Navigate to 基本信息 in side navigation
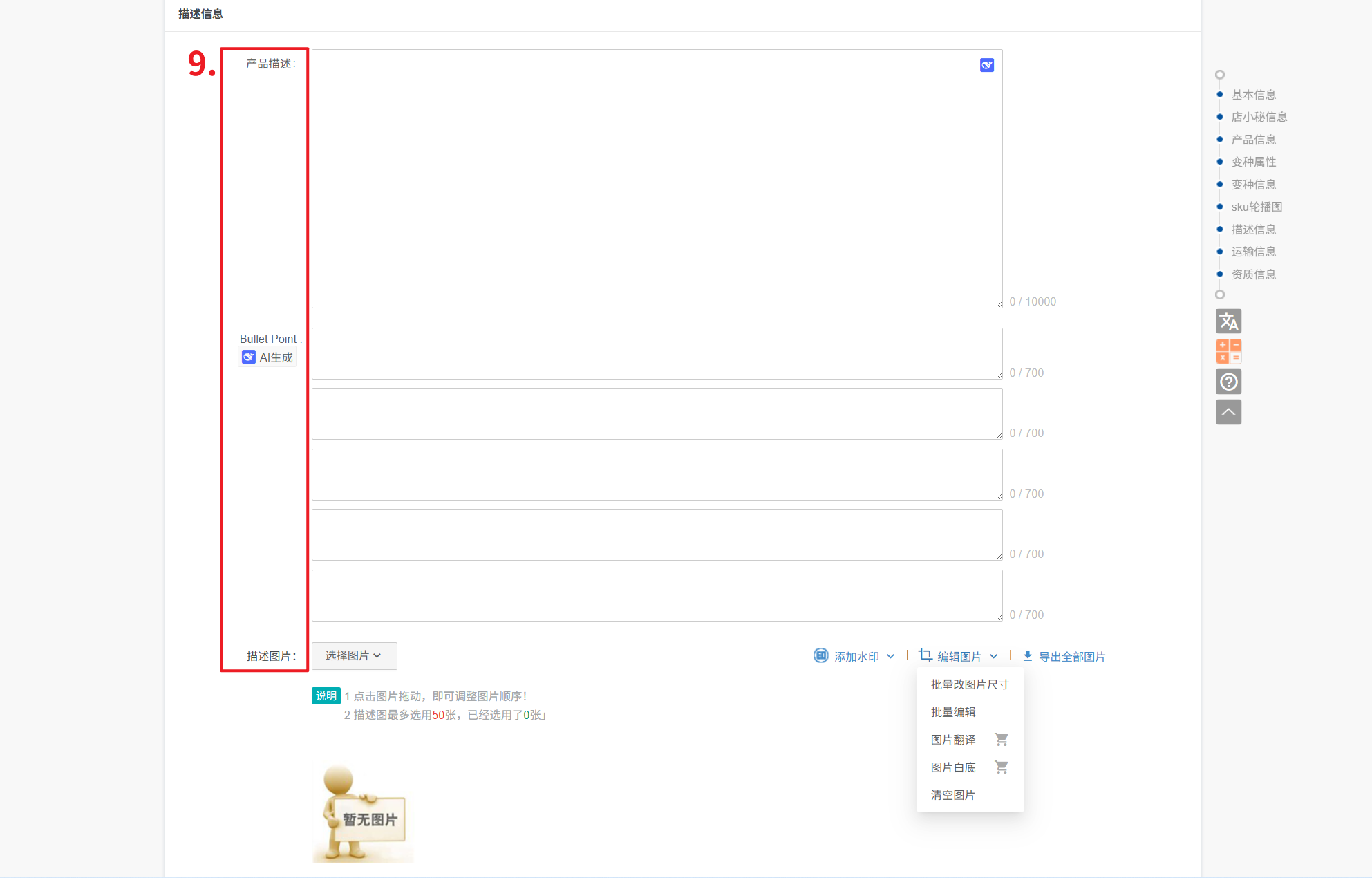This screenshot has width=1372, height=878. point(1253,95)
